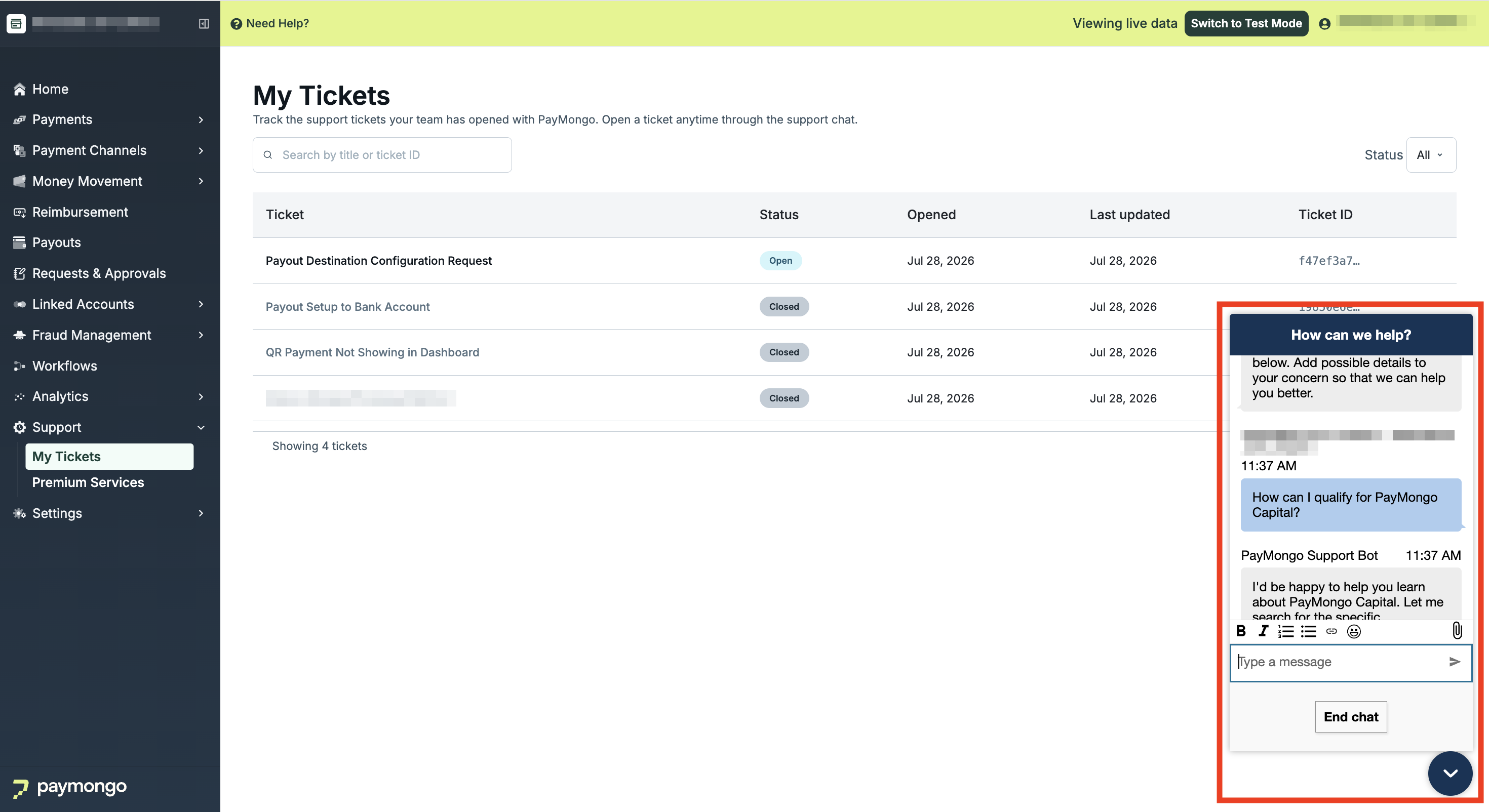Open the emoji picker in chat
This screenshot has width=1489, height=812.
coord(1354,631)
